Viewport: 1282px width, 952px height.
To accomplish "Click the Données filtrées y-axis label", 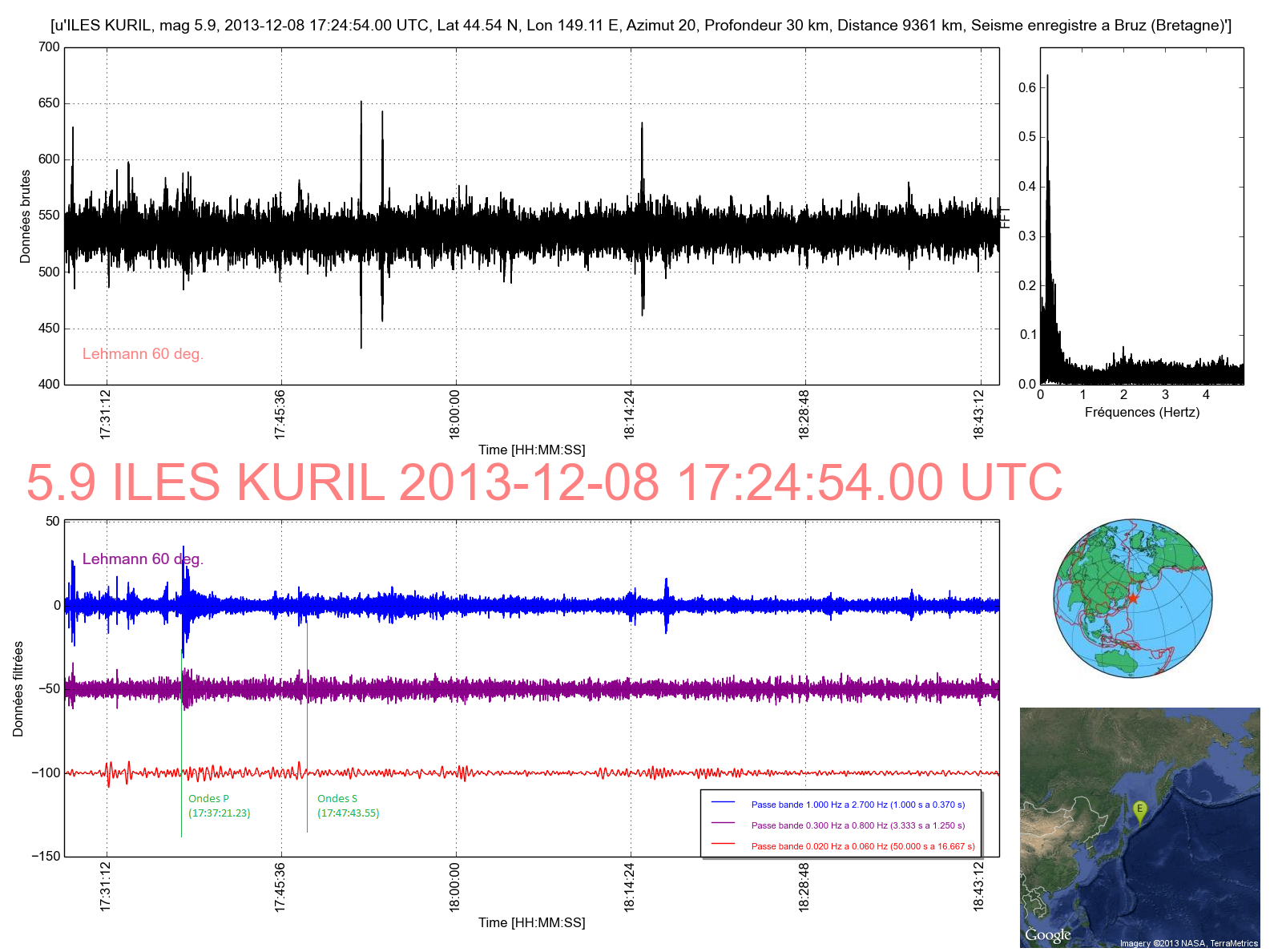I will point(18,689).
